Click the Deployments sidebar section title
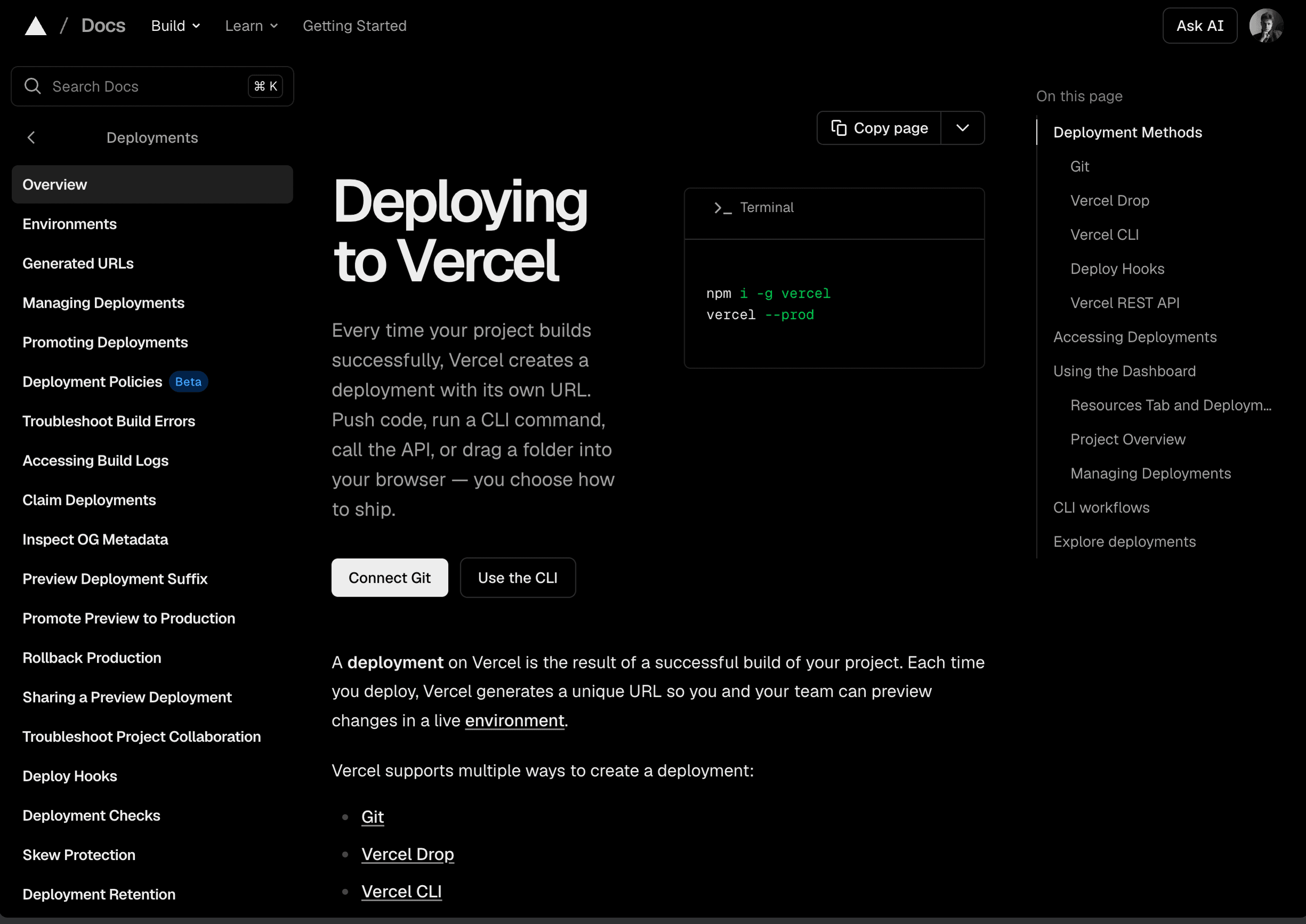This screenshot has height=924, width=1306. click(x=152, y=138)
